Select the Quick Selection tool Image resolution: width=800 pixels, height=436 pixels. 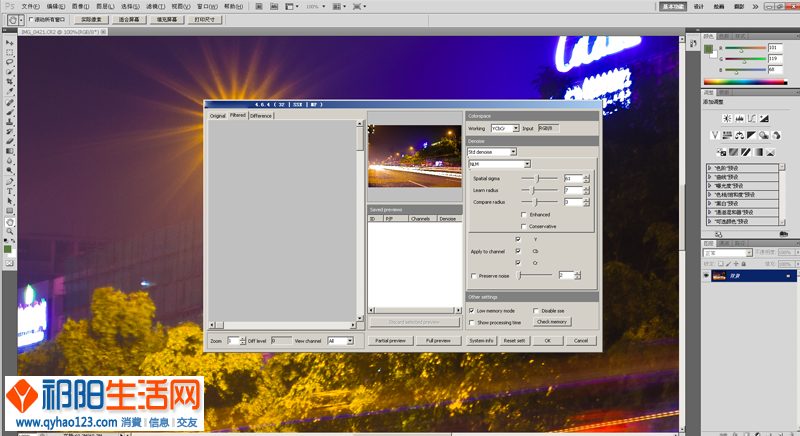(9, 72)
